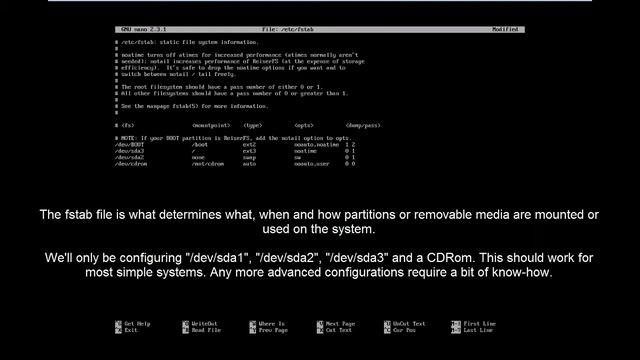Click the Where Is shortcut label
Image resolution: width=640 pixels, height=360 pixels.
271,324
